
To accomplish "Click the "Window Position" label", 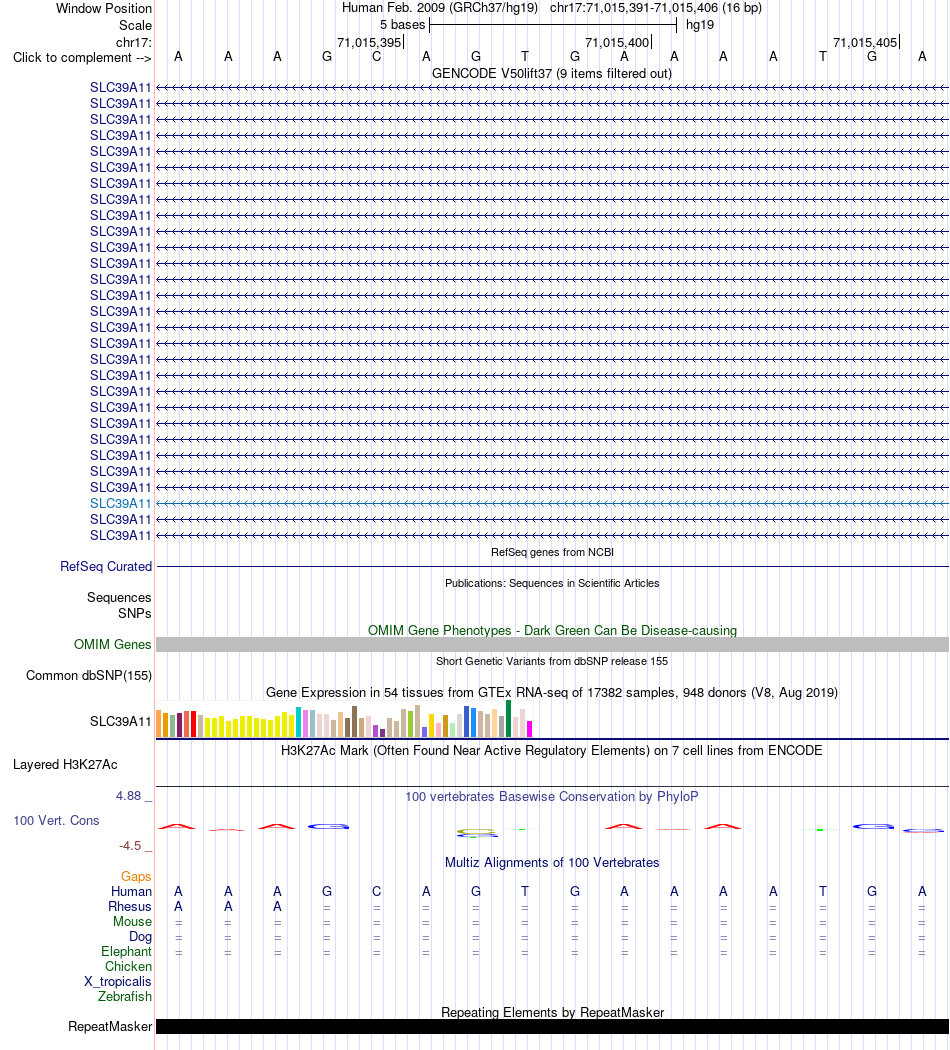I will [104, 9].
